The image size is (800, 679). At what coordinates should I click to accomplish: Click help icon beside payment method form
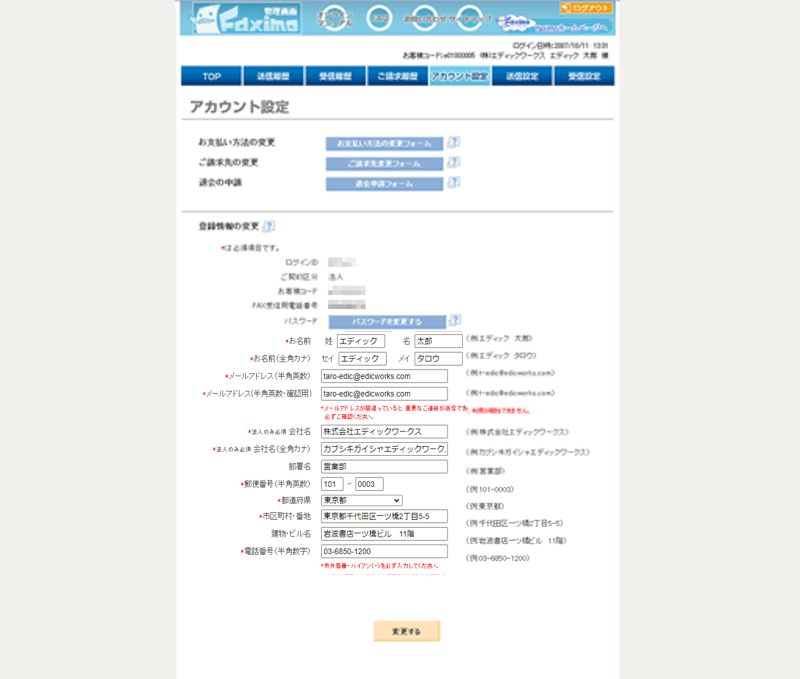click(454, 142)
